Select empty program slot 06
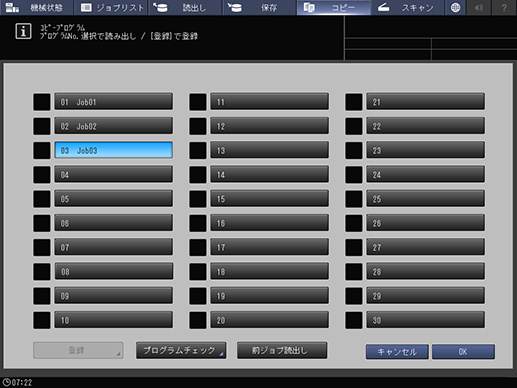Viewport: 517px width, 388px height. click(x=113, y=223)
